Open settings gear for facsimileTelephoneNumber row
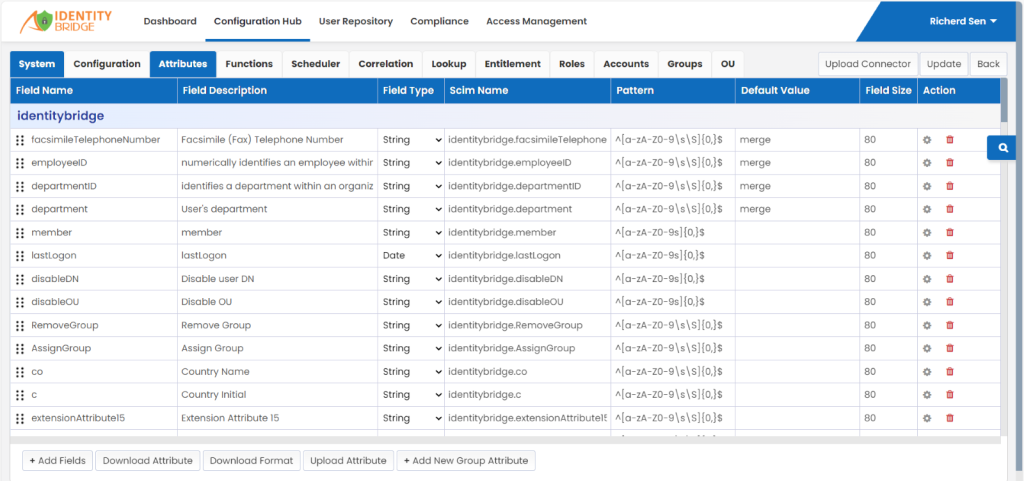 [926, 140]
